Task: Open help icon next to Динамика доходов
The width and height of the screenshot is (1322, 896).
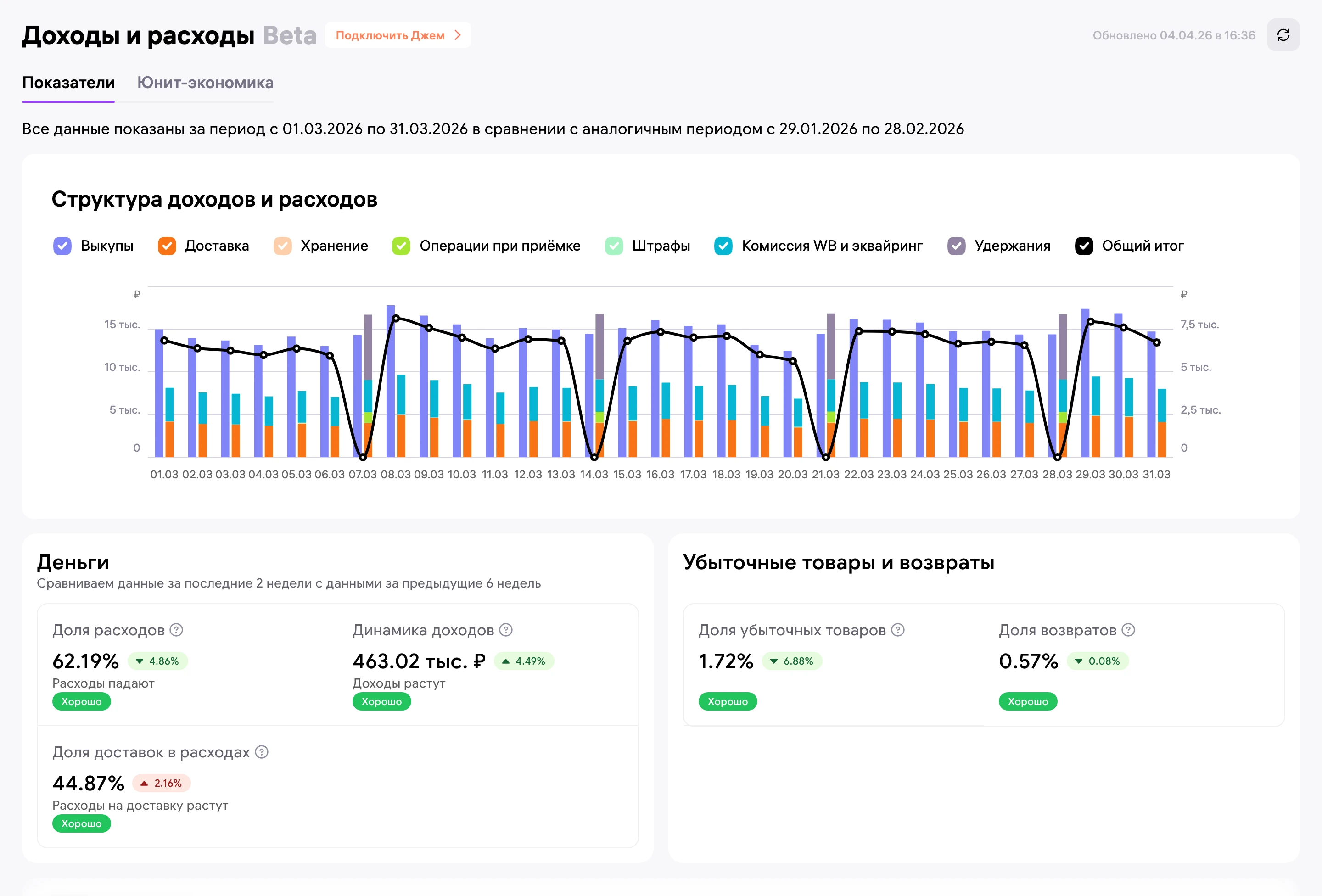Action: (506, 630)
